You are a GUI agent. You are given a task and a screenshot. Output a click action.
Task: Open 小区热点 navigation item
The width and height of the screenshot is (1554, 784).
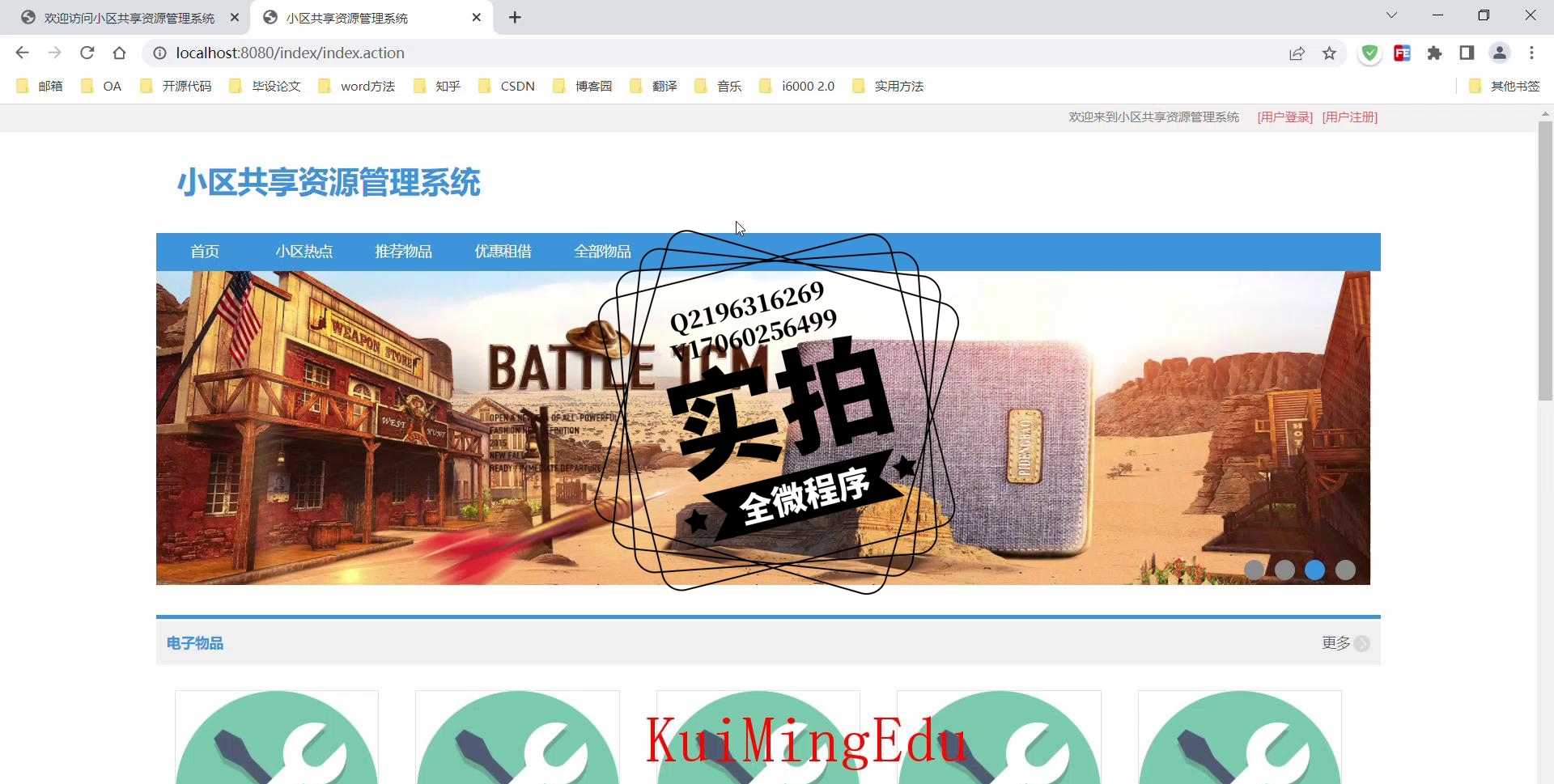[304, 252]
